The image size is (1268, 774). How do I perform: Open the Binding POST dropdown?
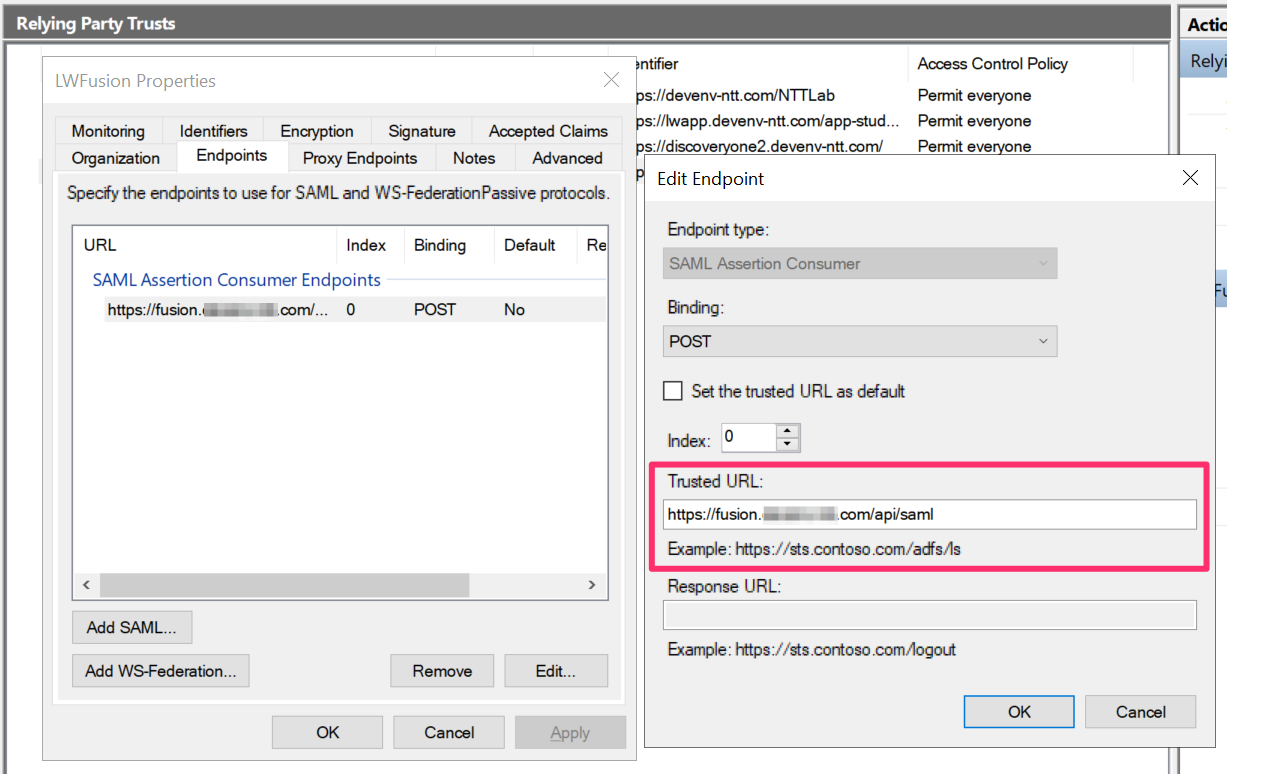point(860,341)
